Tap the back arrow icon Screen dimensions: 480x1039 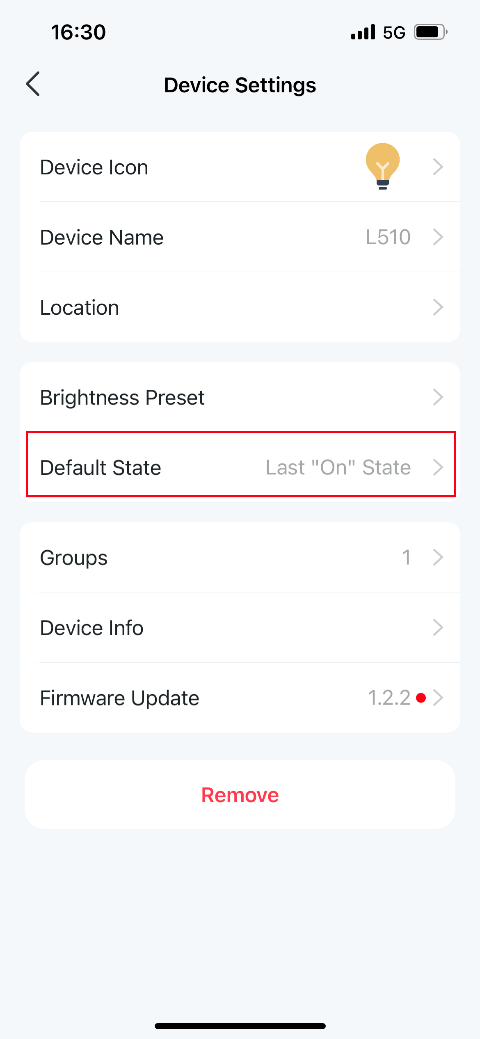pyautogui.click(x=32, y=84)
